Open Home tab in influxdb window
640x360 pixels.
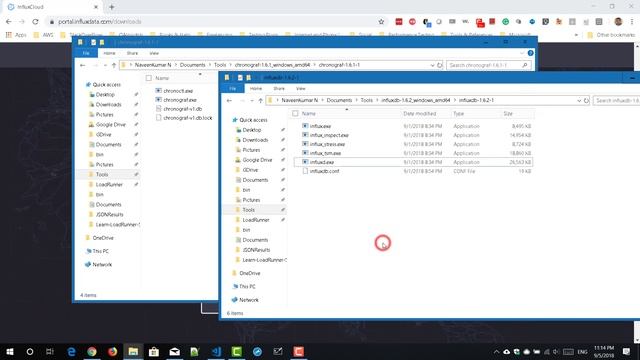(x=256, y=89)
